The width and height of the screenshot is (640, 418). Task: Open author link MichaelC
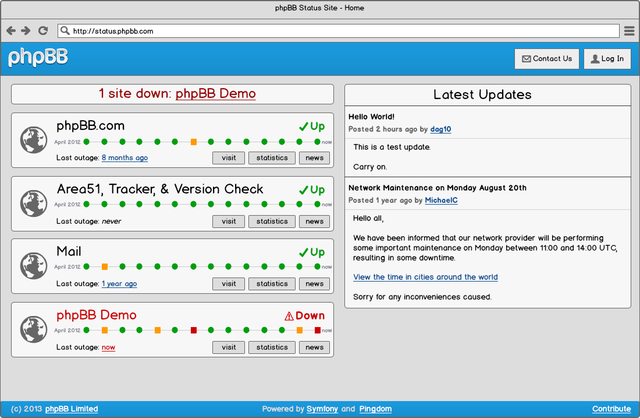click(441, 200)
